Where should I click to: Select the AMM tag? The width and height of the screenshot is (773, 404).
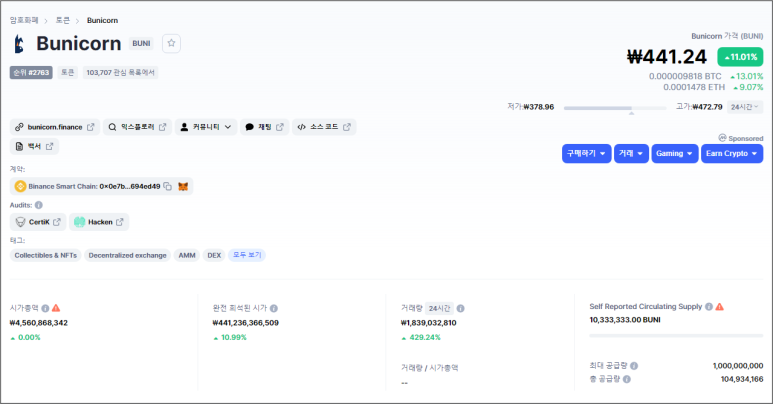187,256
